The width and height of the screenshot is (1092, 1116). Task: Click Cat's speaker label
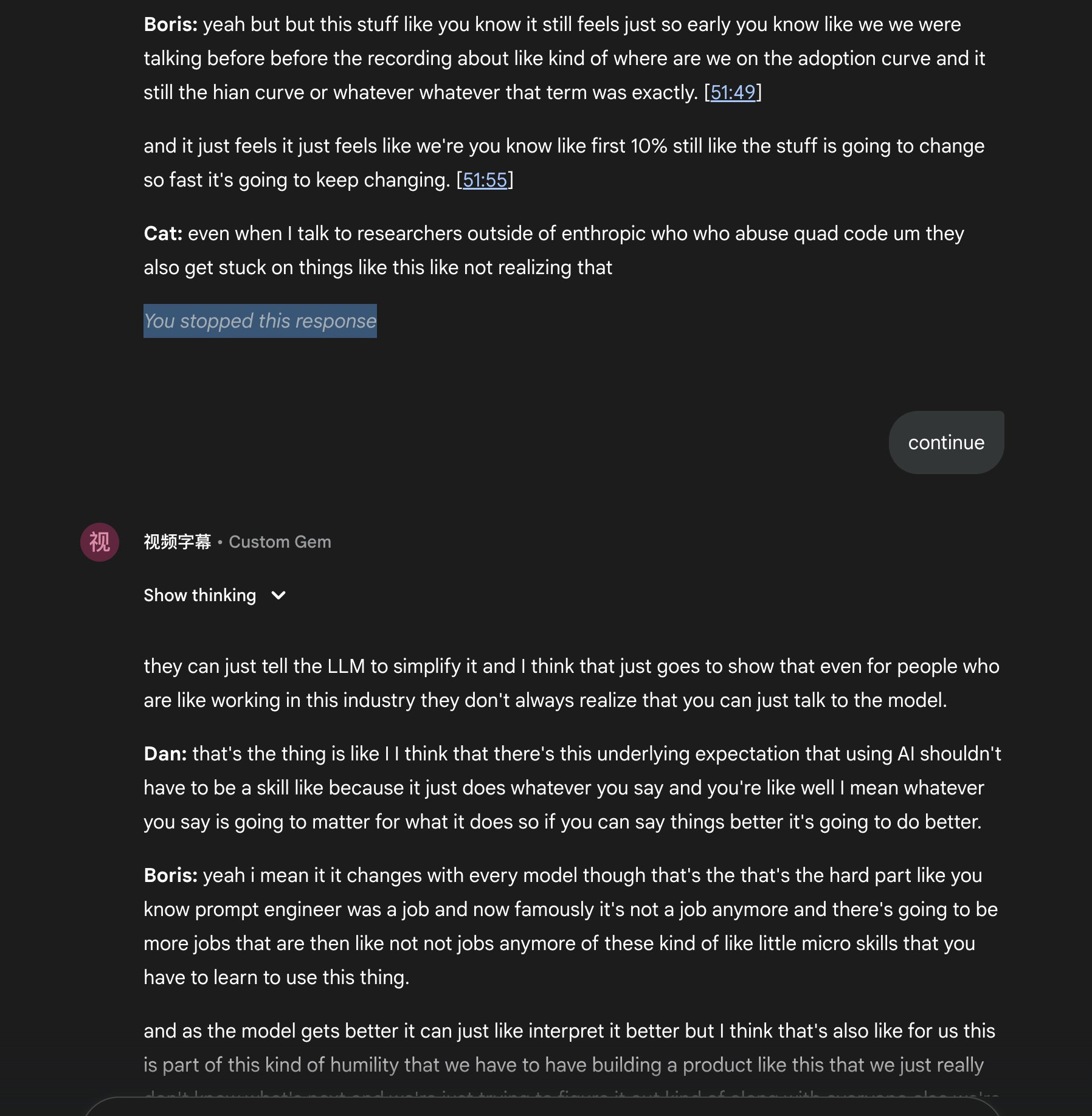pos(162,233)
